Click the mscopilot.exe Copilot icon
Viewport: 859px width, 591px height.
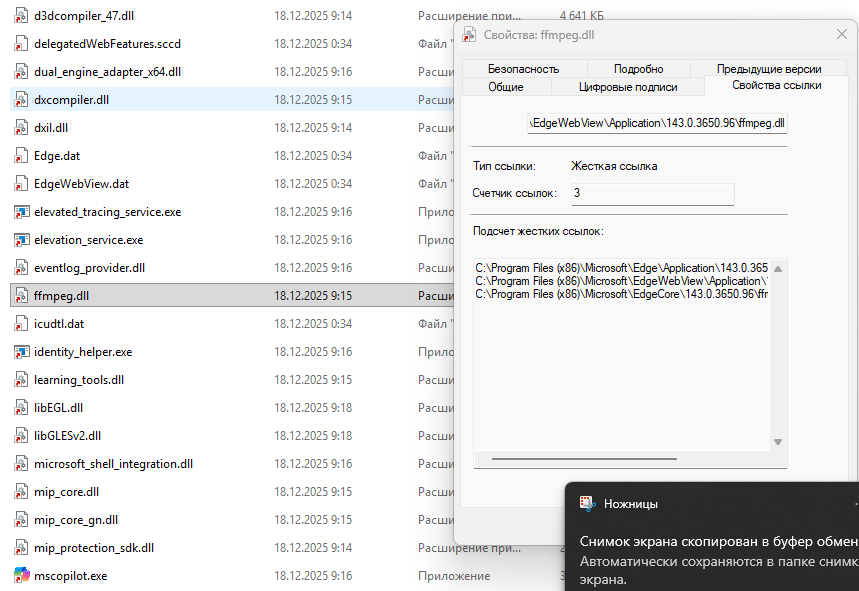click(21, 575)
